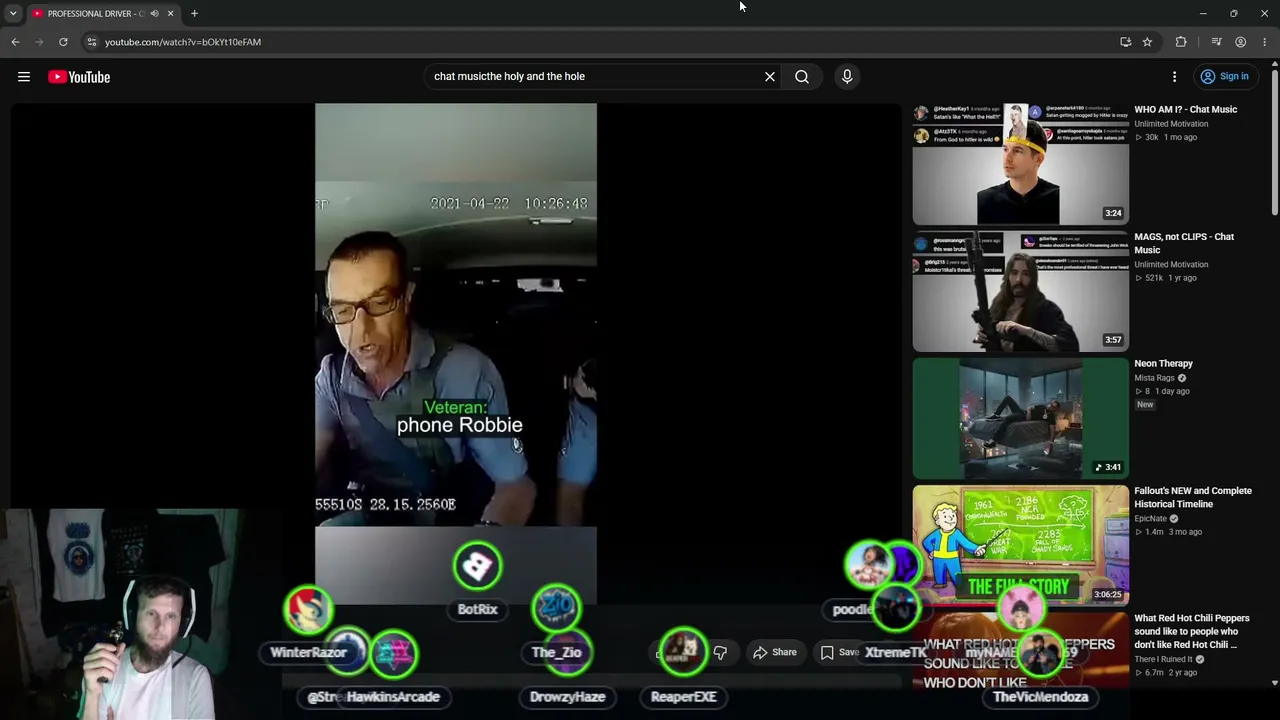1280x720 pixels.
Task: Open the MAGS, not CLIPS video thumbnail
Action: 1020,291
